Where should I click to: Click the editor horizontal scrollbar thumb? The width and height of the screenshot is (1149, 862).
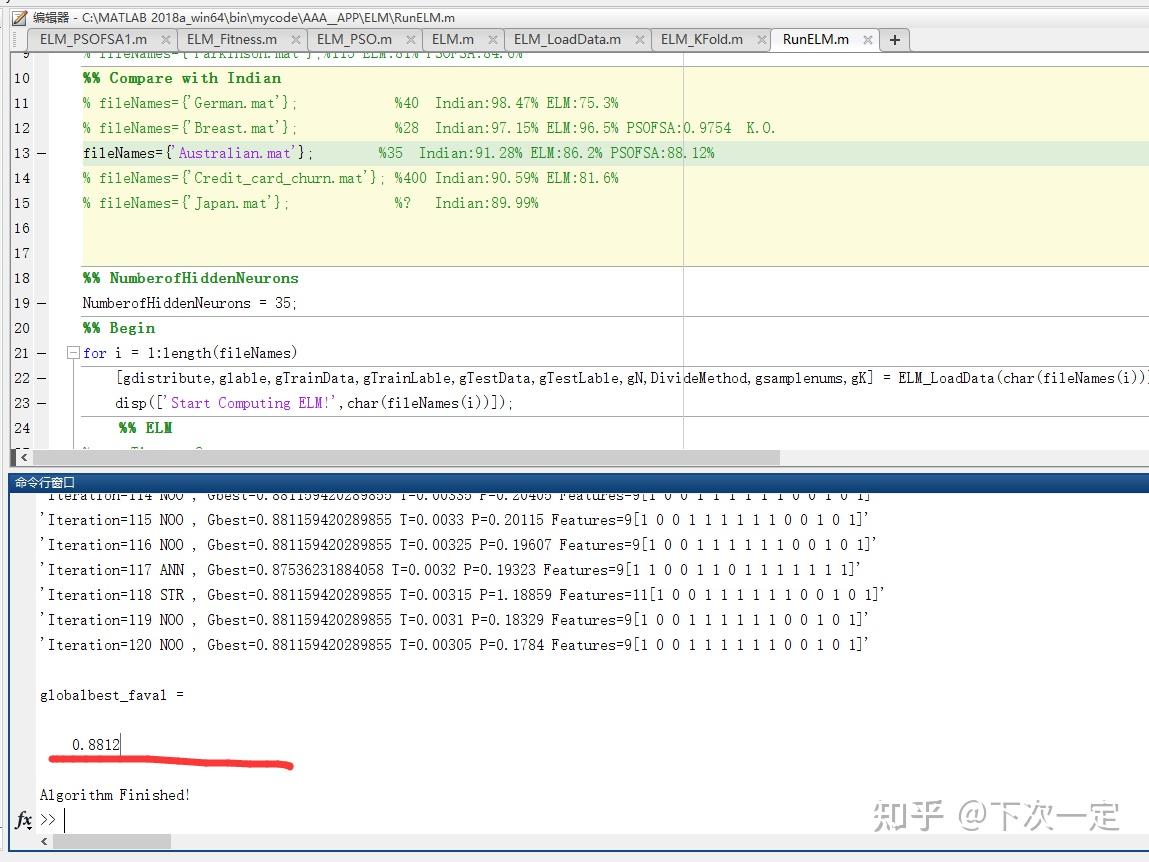[406, 457]
